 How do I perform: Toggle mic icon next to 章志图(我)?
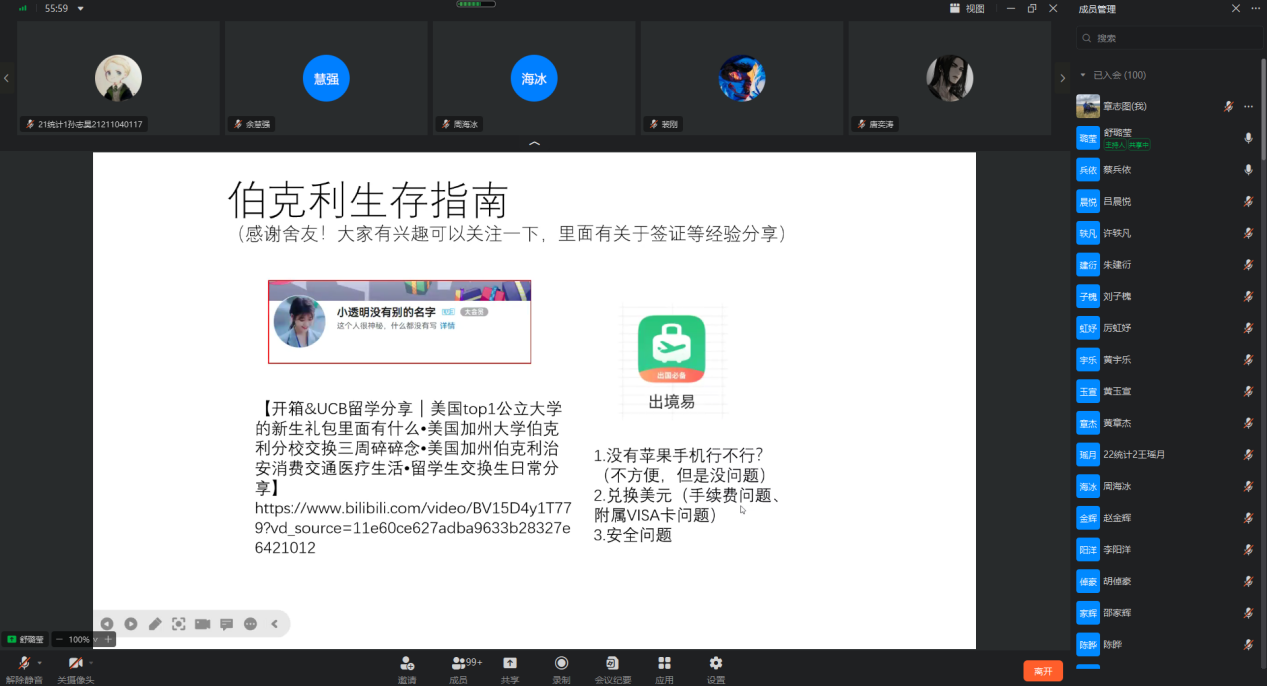[x=1228, y=106]
